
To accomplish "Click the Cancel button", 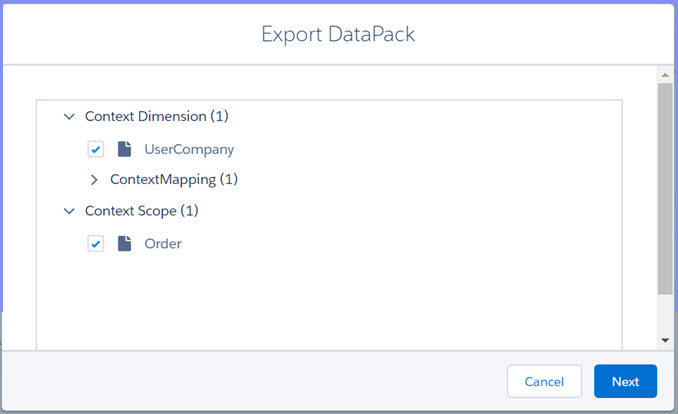I will click(x=544, y=381).
